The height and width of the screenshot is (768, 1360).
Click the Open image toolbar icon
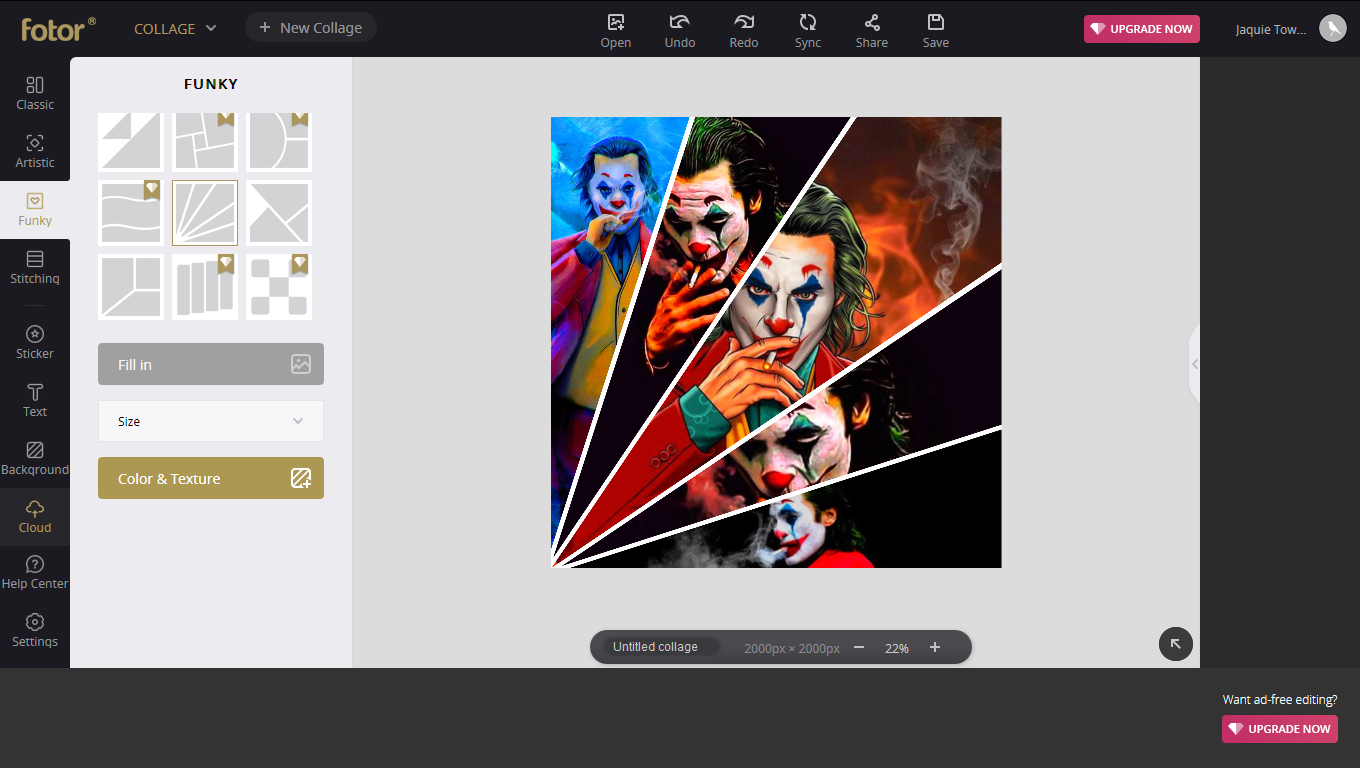pos(616,30)
